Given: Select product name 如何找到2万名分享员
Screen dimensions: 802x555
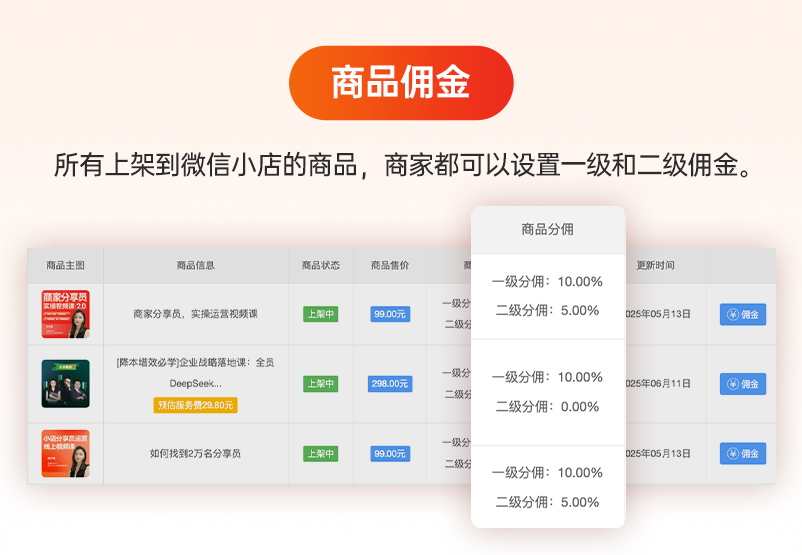Looking at the screenshot, I should click(195, 453).
